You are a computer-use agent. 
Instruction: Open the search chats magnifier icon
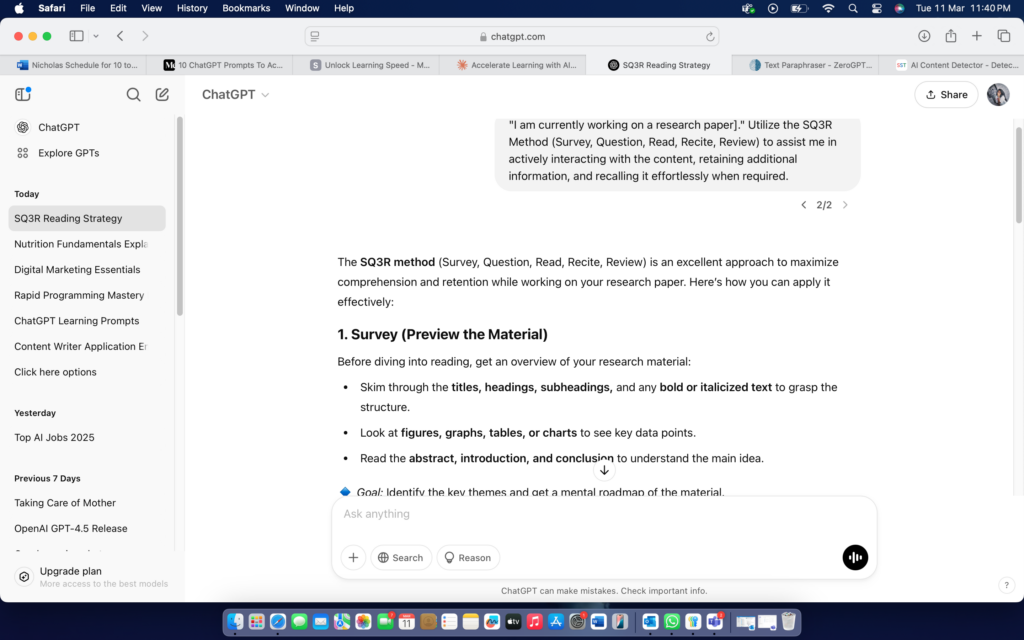133,95
